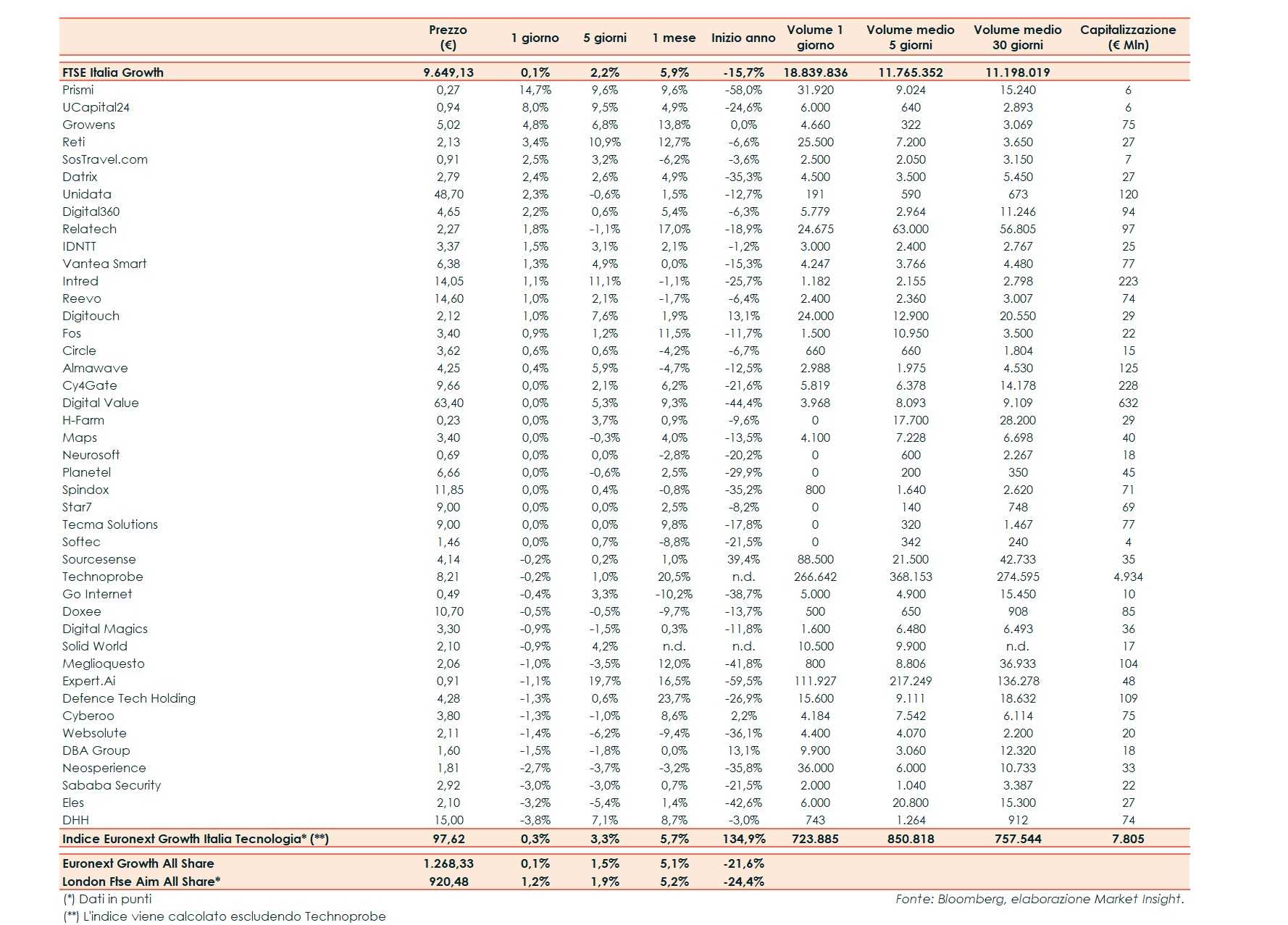Select the 'Maps' row name

coord(80,438)
